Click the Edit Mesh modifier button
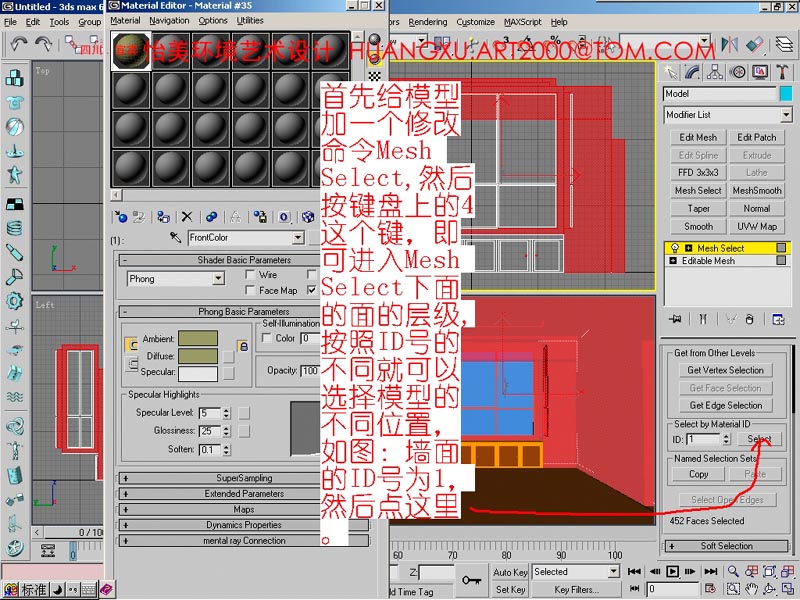Screen dimensions: 800x600 tap(698, 137)
